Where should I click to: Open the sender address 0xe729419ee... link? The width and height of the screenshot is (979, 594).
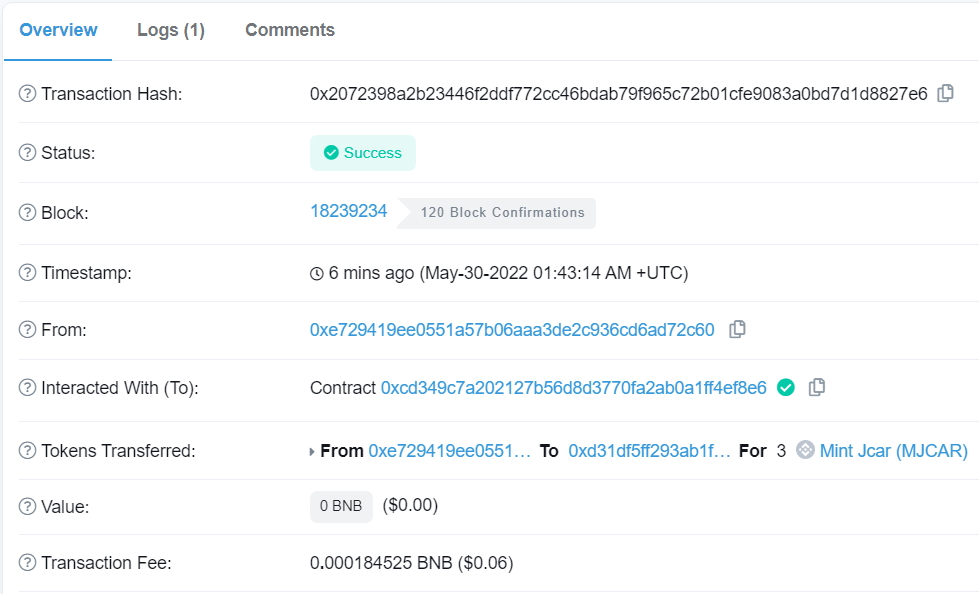[512, 329]
